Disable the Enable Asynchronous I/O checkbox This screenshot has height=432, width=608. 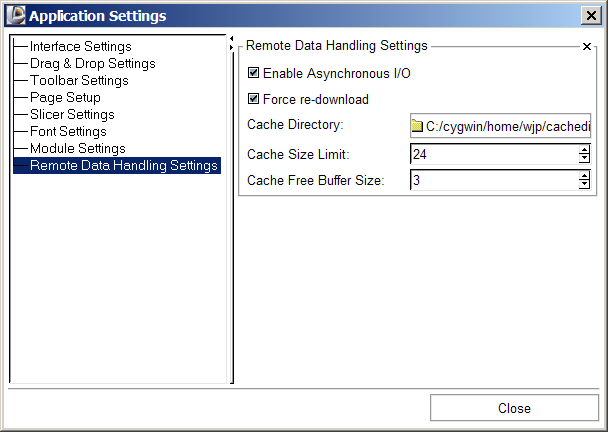(x=254, y=73)
